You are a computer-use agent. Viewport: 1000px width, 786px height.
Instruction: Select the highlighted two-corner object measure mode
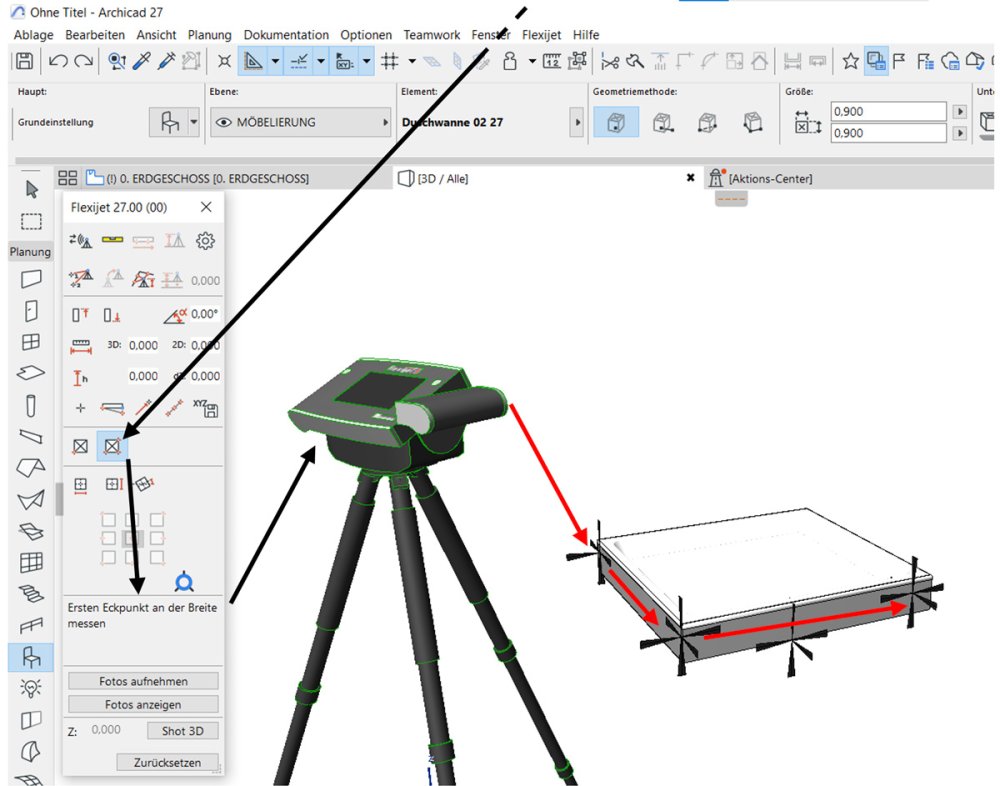(x=112, y=446)
